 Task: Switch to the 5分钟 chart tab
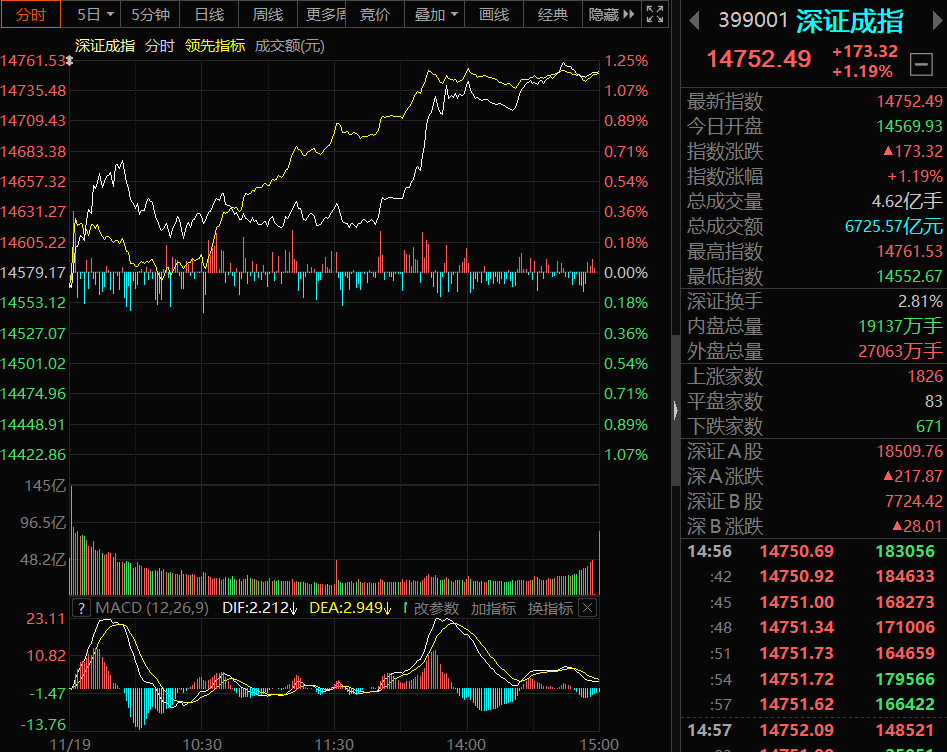(x=150, y=14)
